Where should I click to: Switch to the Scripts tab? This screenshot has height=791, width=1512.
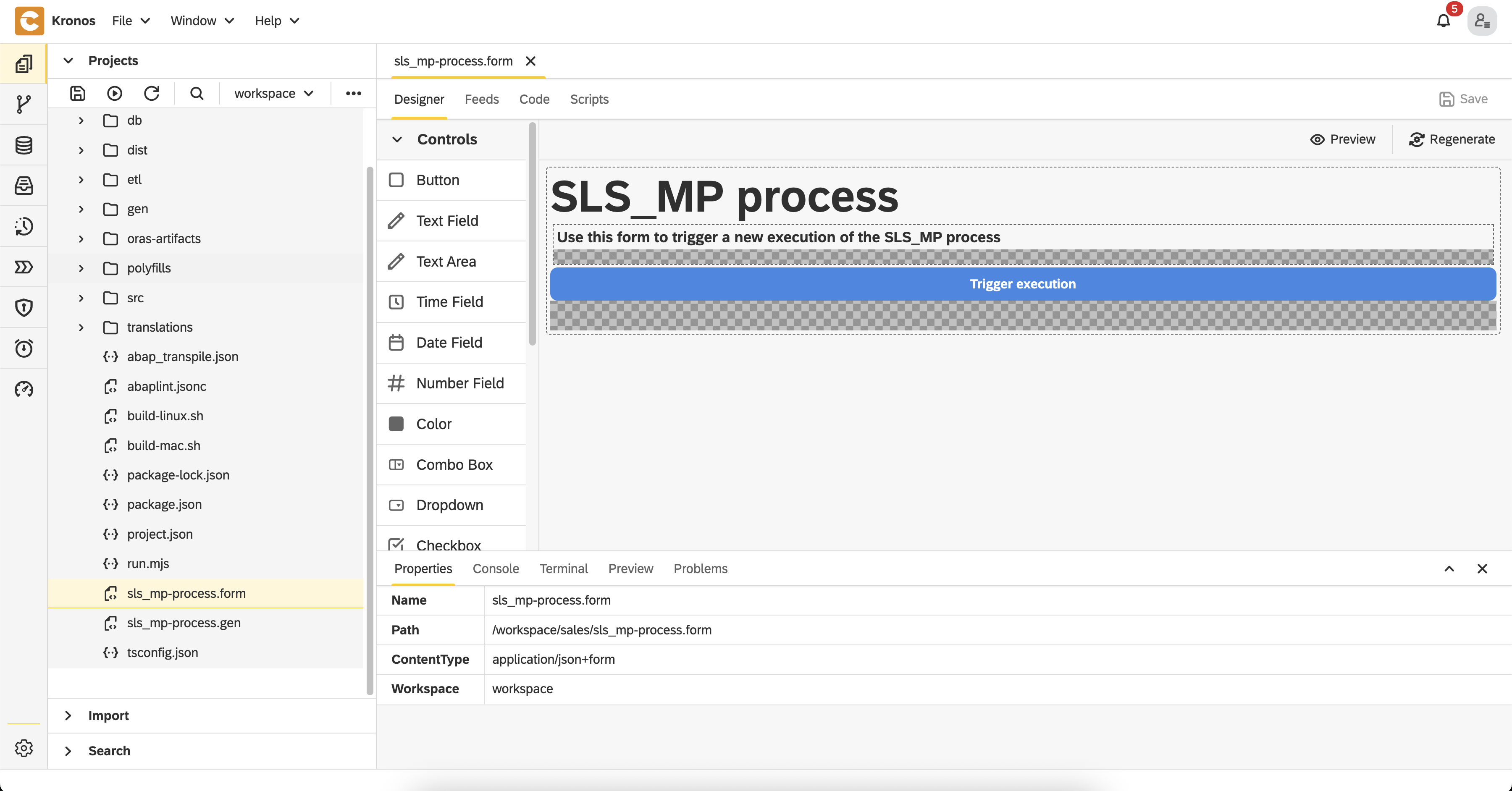point(589,99)
